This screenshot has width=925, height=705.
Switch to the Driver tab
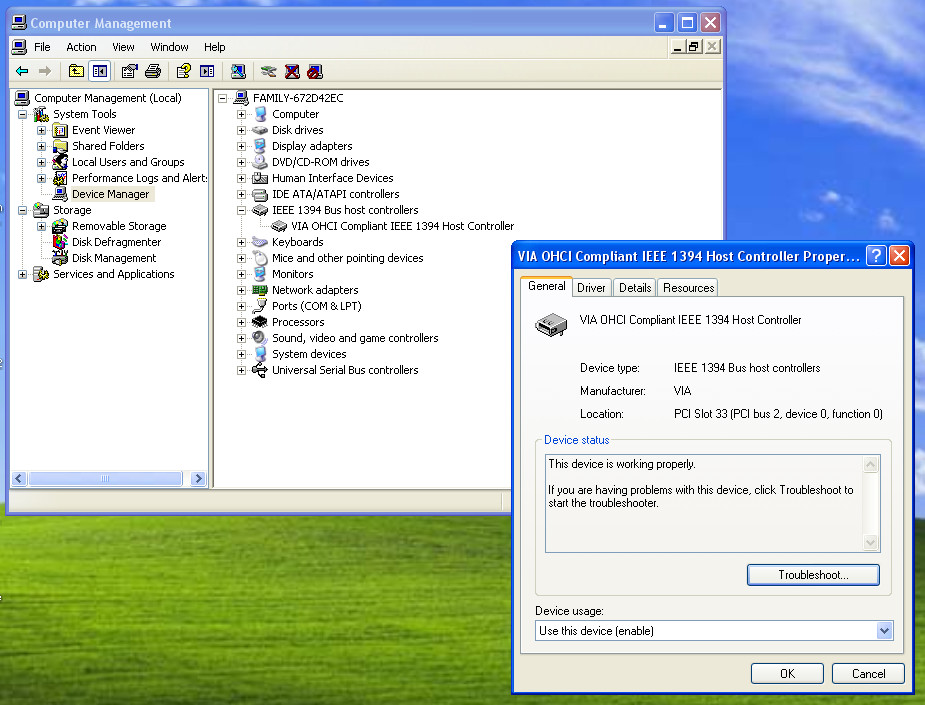(591, 288)
